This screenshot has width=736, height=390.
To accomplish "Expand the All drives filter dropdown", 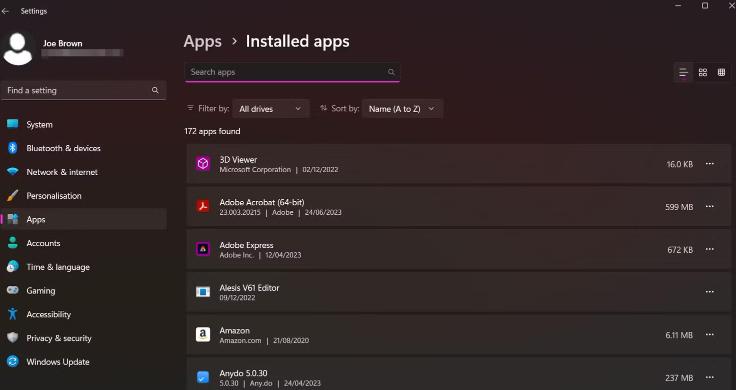I will coord(271,108).
